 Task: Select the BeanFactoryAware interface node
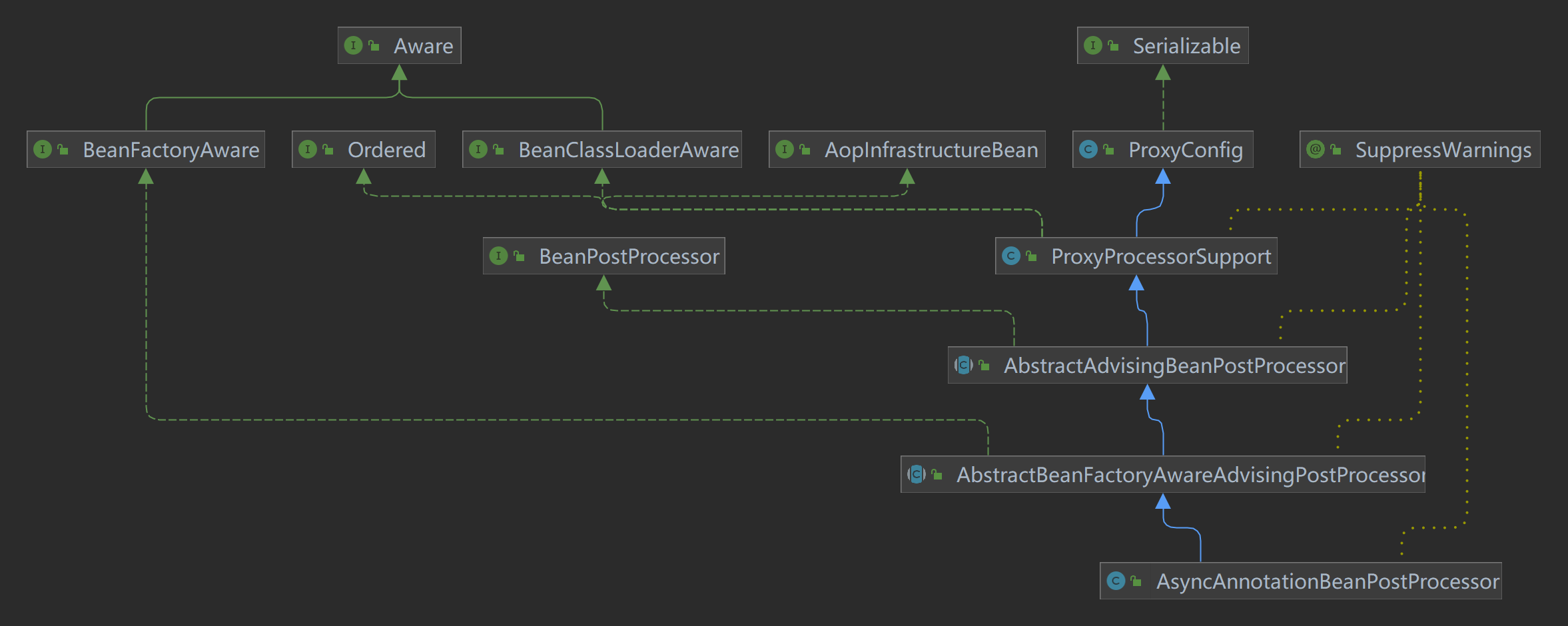click(171, 150)
